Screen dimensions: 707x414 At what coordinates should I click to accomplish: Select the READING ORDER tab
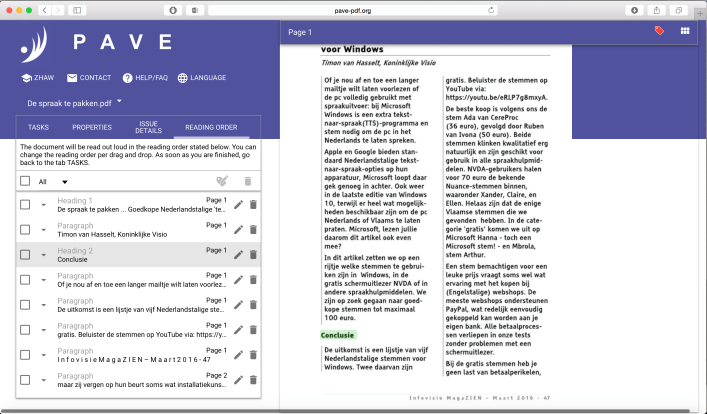(211, 127)
